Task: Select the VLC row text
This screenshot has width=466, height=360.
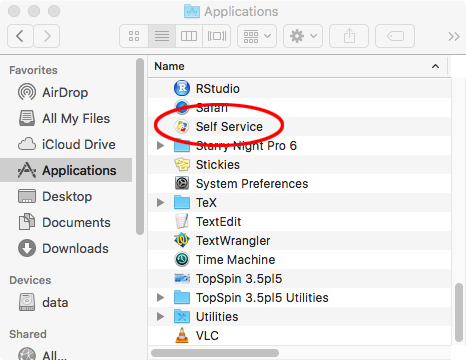Action: click(x=207, y=336)
